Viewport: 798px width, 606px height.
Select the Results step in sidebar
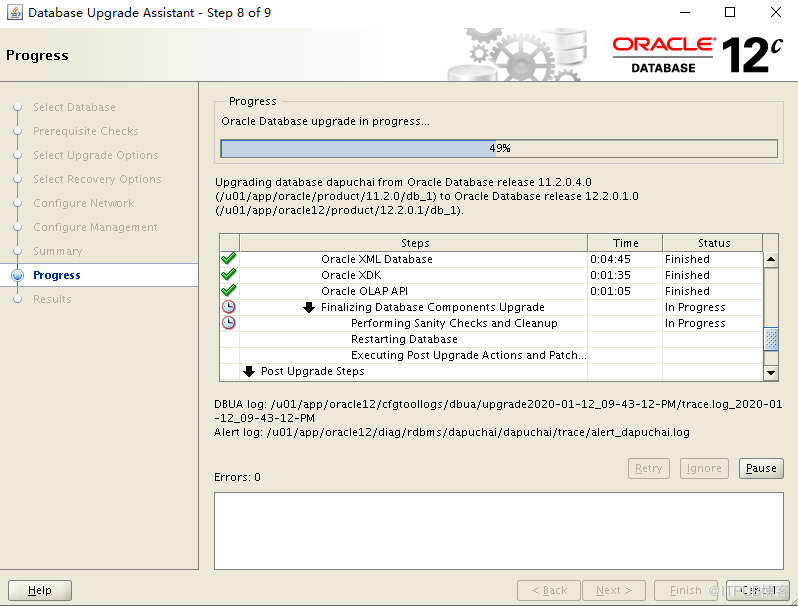(x=52, y=299)
